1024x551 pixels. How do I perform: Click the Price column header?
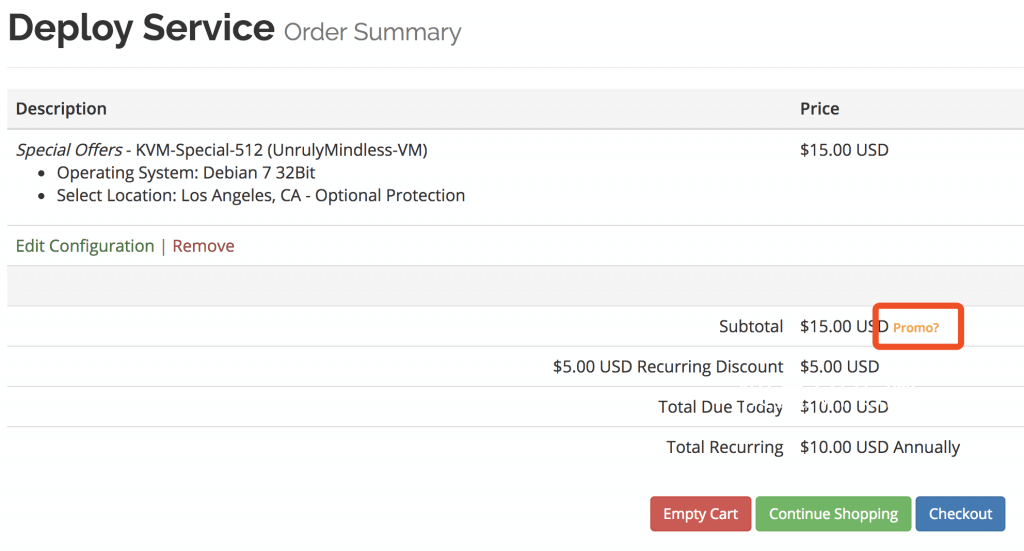tap(820, 108)
